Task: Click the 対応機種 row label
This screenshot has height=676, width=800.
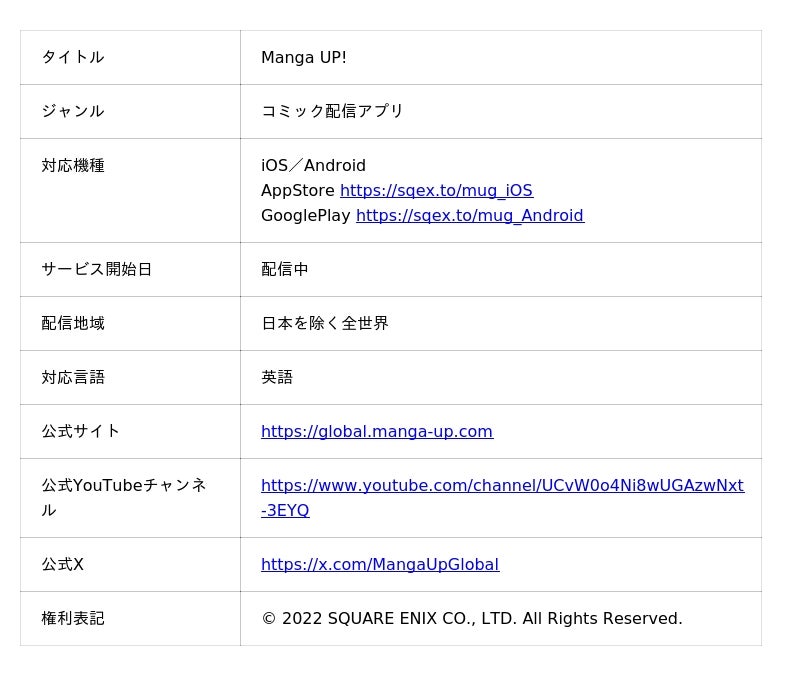Action: point(72,165)
